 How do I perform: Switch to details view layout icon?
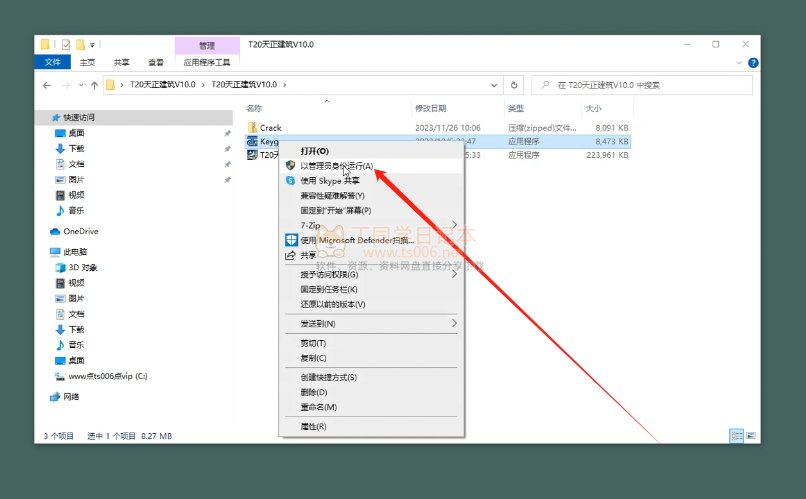[x=737, y=436]
